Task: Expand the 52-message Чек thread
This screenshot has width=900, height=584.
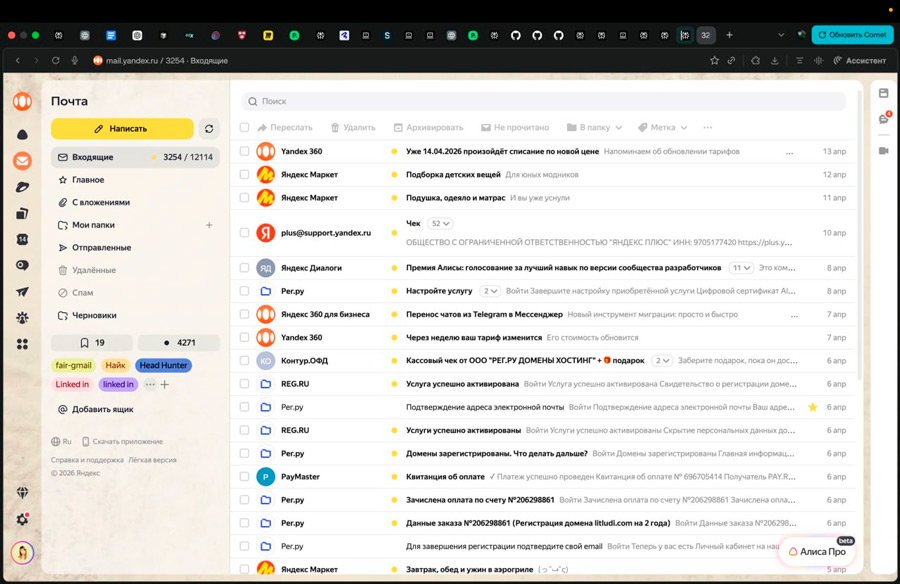Action: pyautogui.click(x=440, y=224)
